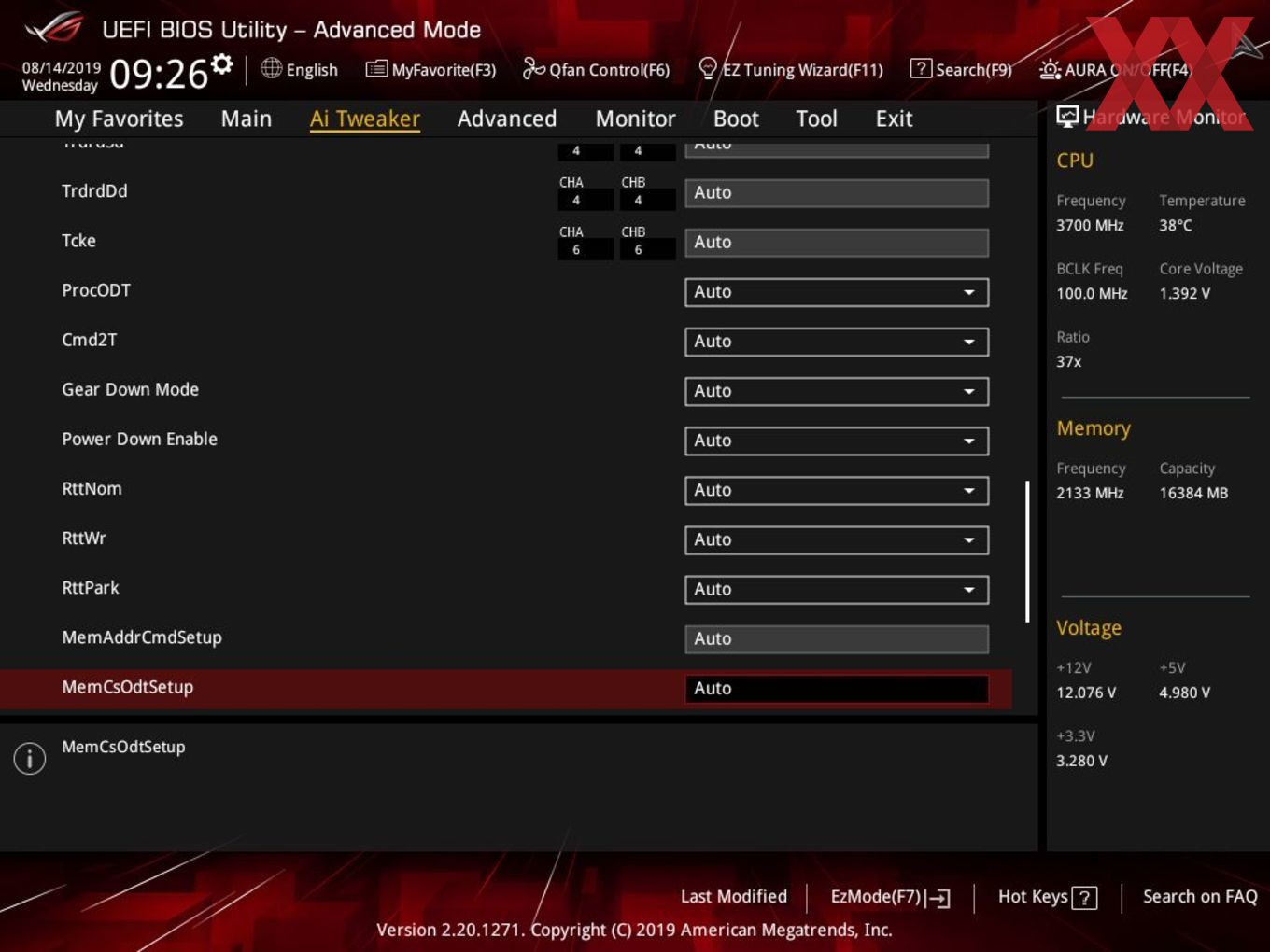Screen dimensions: 1270x952
Task: Open My Favorites tab
Action: [119, 119]
